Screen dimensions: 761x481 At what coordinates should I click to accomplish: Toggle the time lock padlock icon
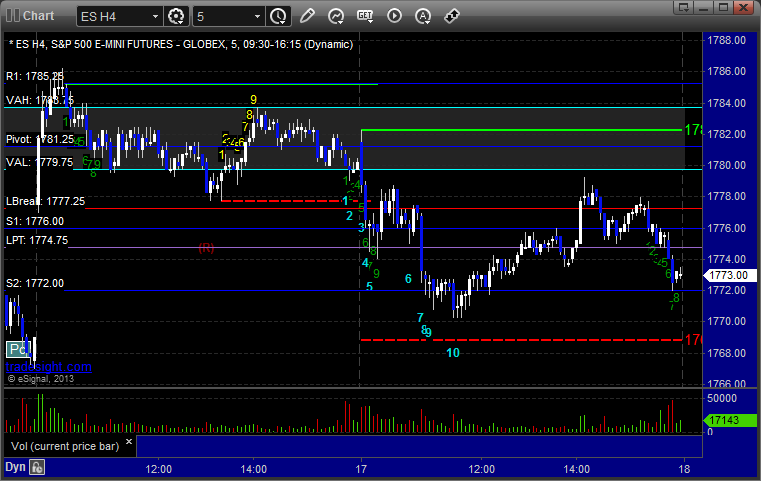point(37,467)
